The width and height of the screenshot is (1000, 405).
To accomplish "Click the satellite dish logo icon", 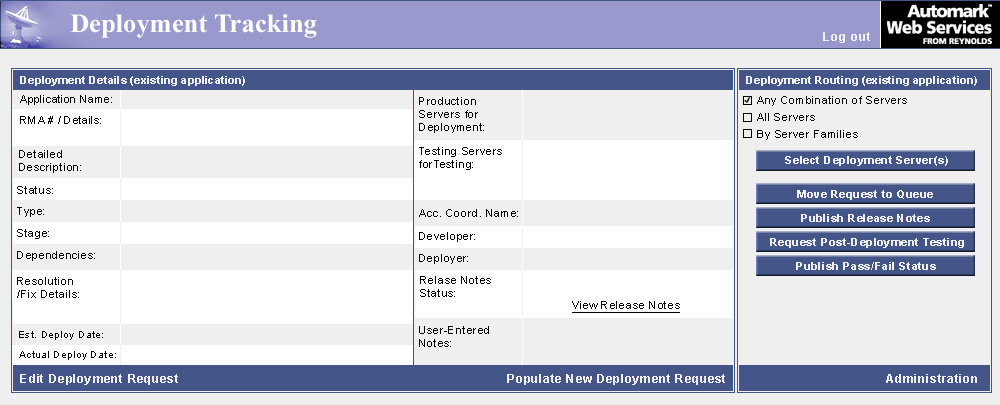I will [x=23, y=24].
